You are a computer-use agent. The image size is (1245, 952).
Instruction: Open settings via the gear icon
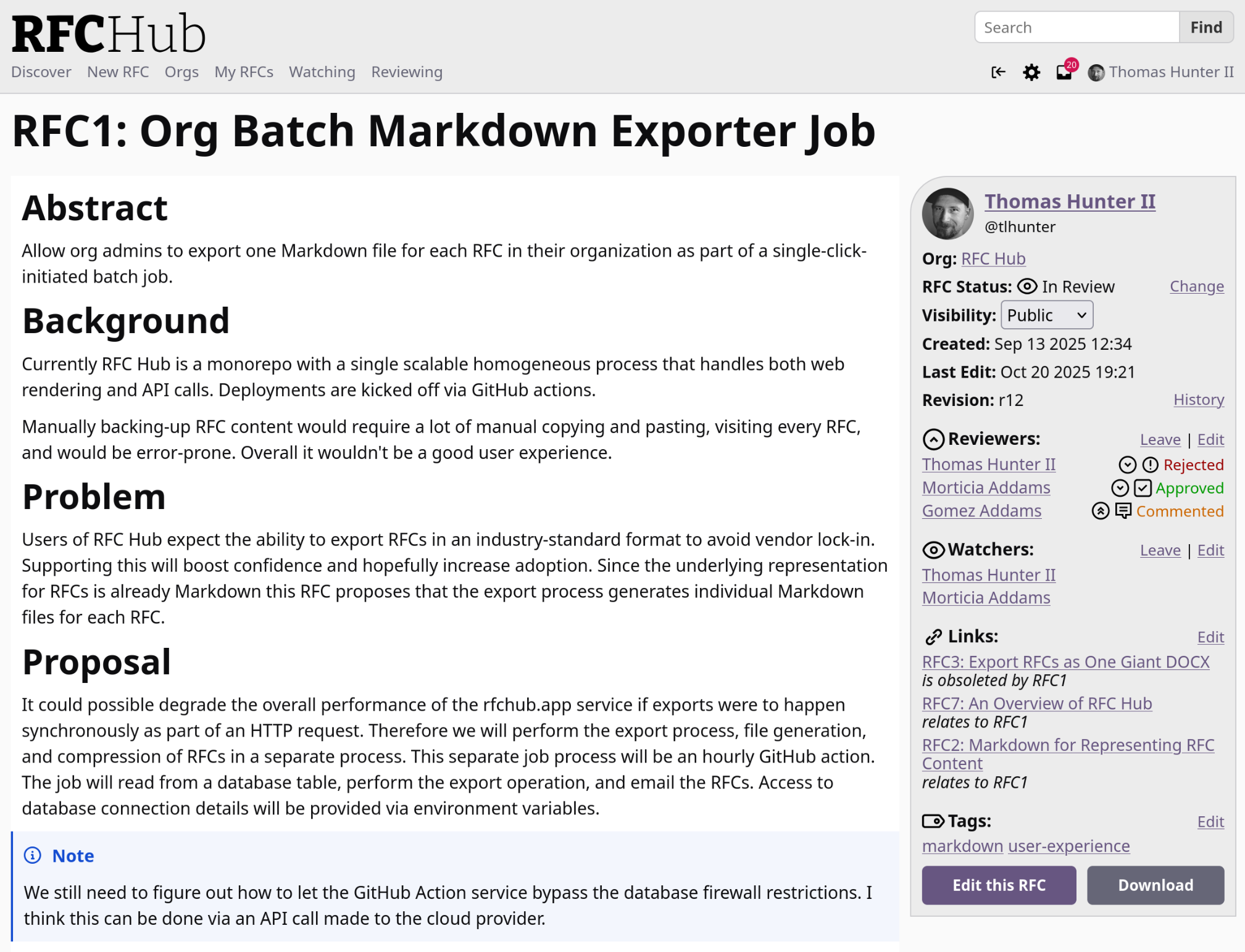[x=1031, y=72]
